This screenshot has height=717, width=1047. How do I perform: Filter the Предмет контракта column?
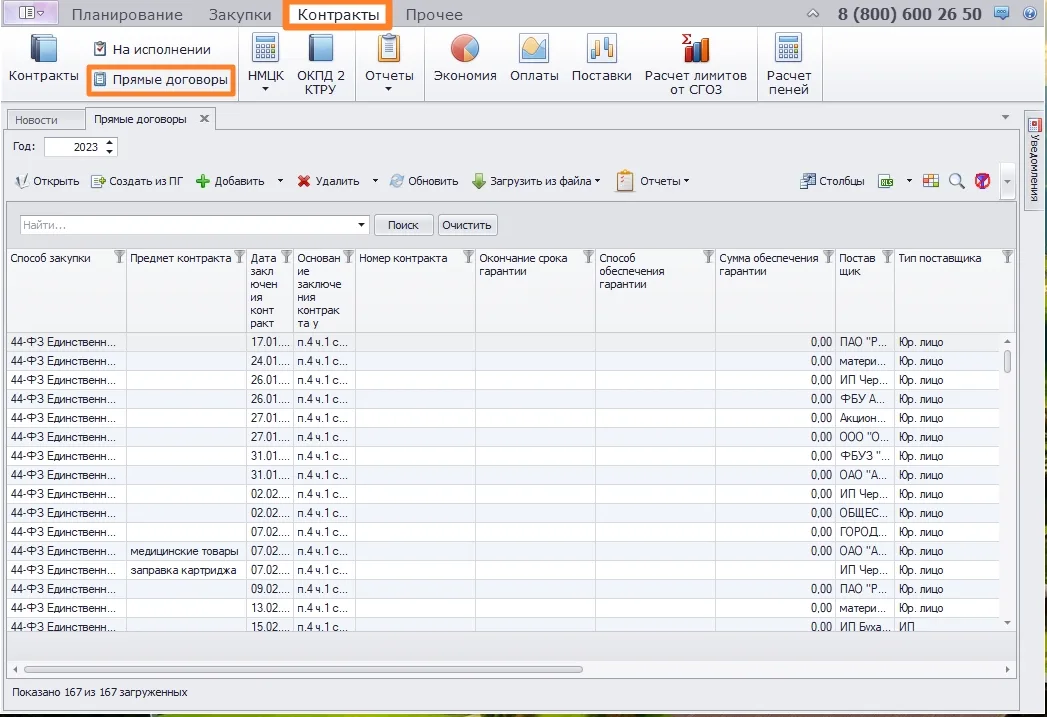pos(239,257)
